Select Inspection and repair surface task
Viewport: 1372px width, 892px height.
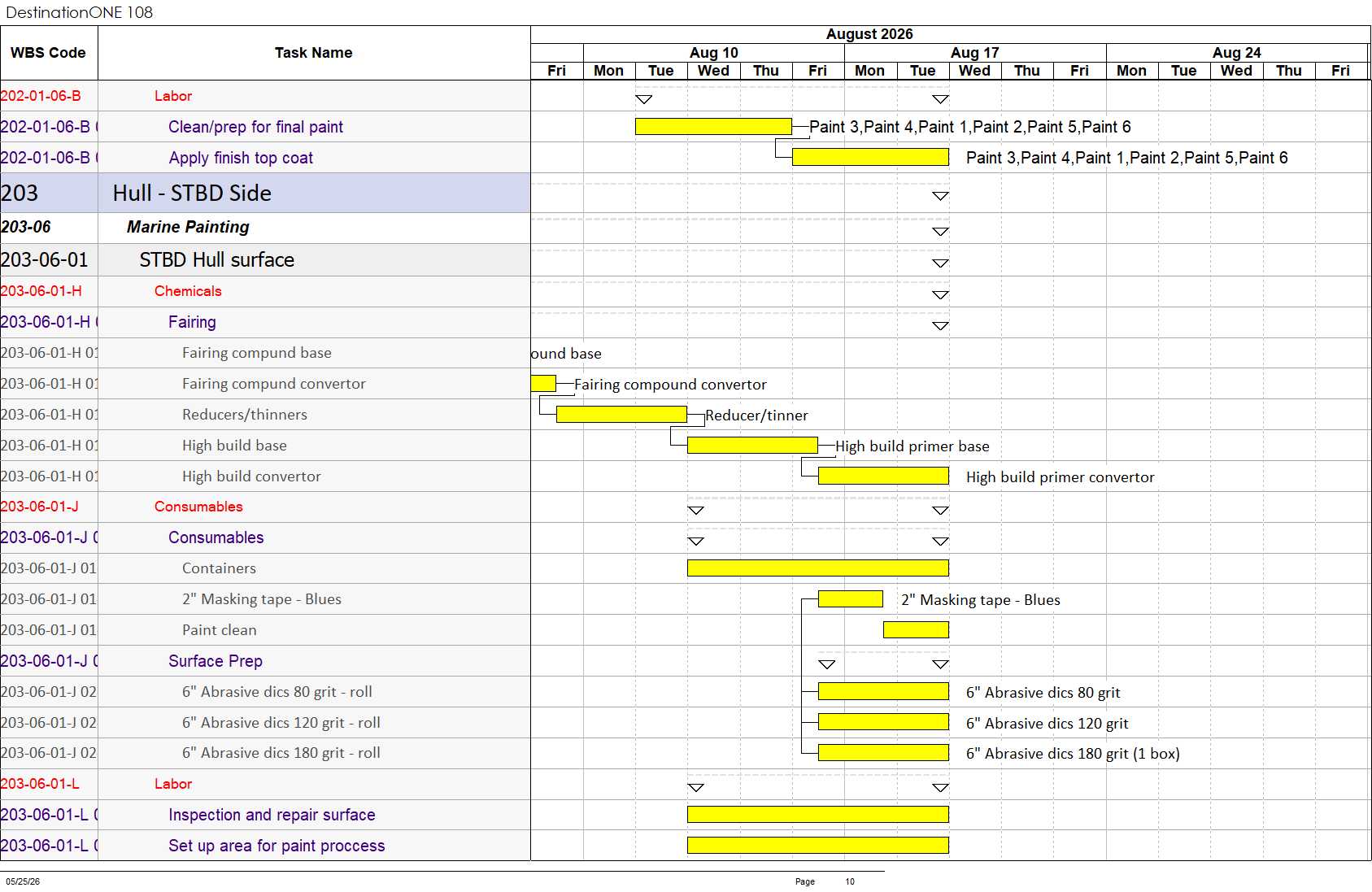[x=272, y=815]
